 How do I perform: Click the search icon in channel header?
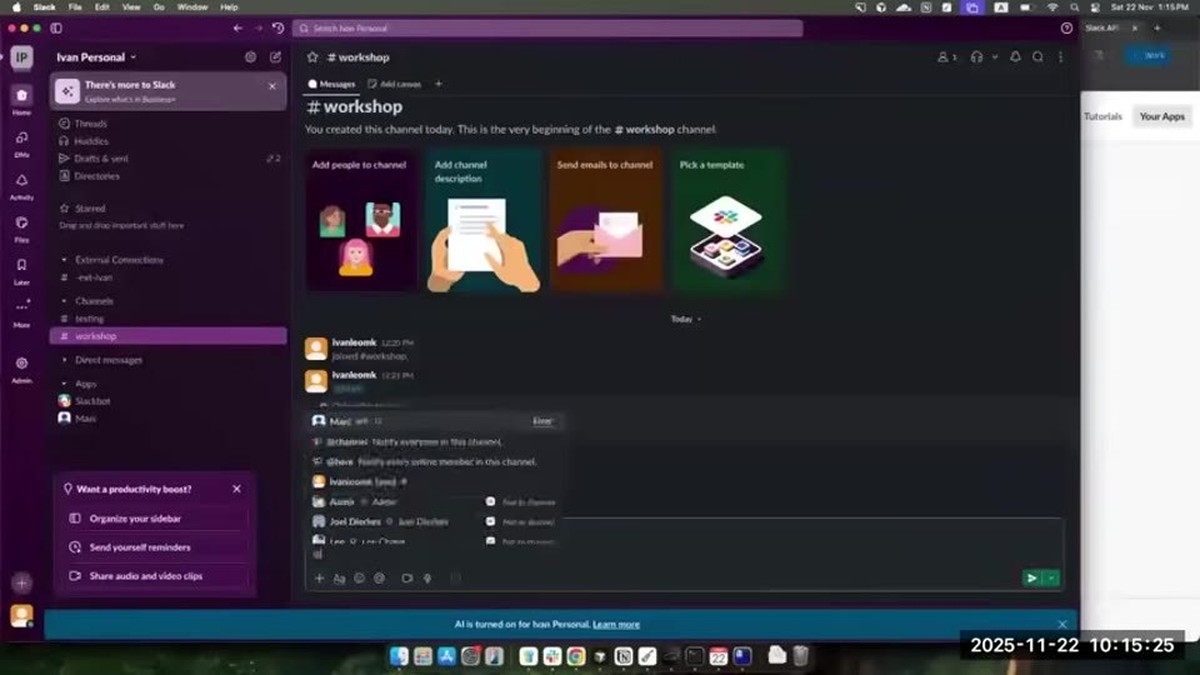[1038, 57]
